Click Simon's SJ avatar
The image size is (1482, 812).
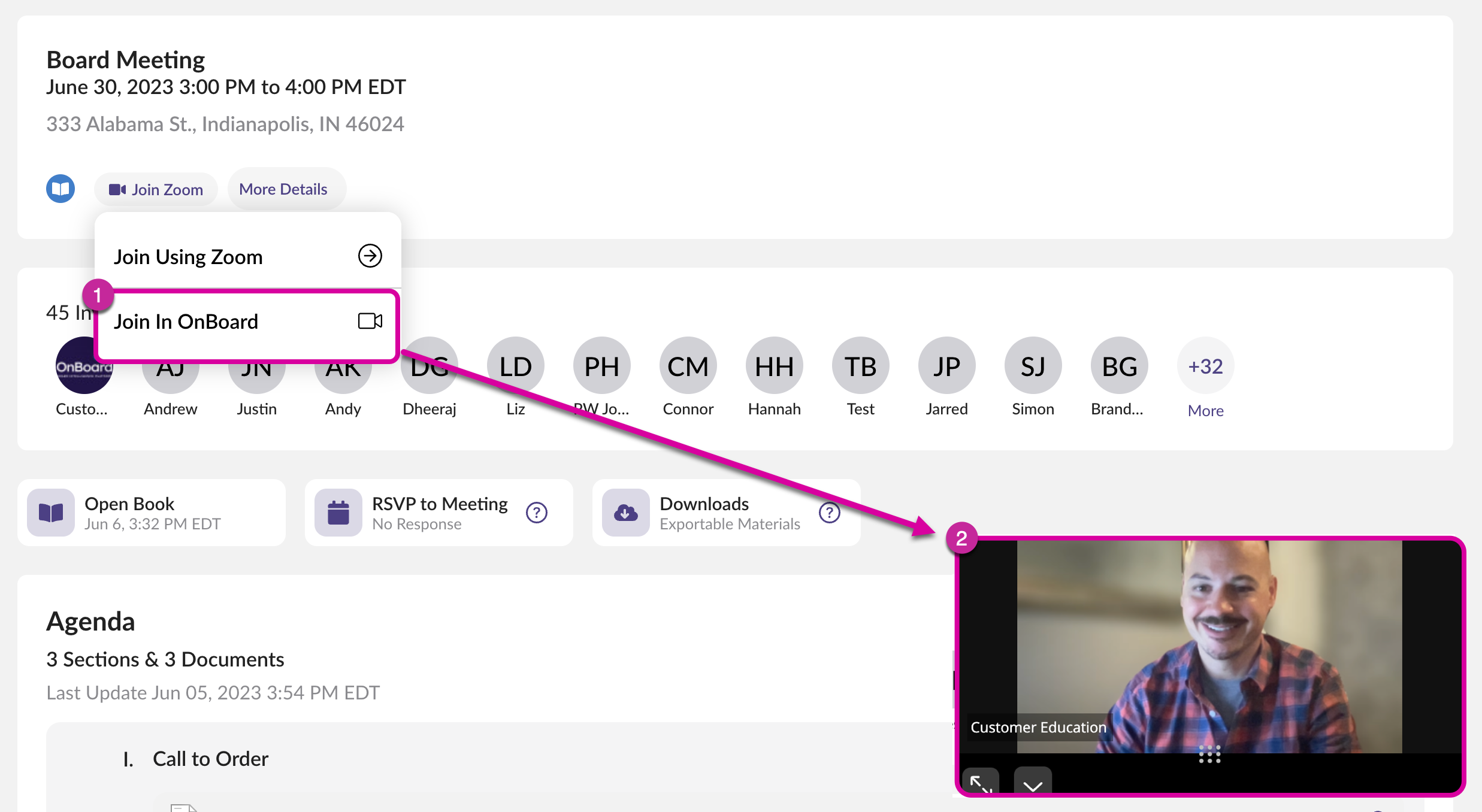click(x=1033, y=366)
